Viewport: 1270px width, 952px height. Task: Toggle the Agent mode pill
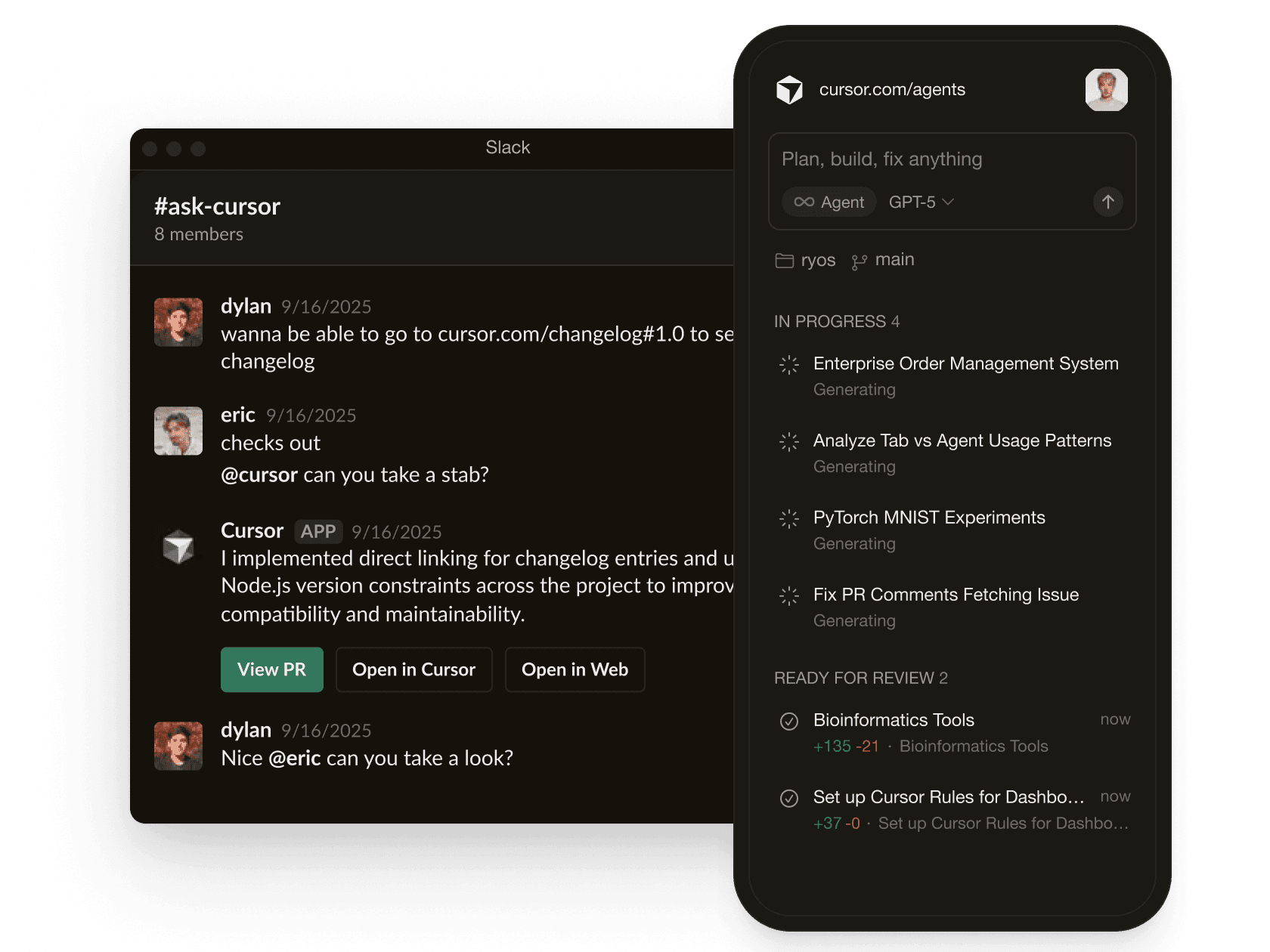tap(829, 202)
